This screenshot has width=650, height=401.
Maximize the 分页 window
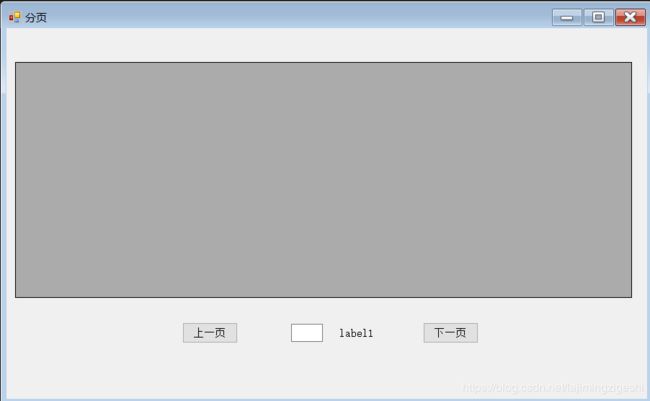(x=598, y=17)
